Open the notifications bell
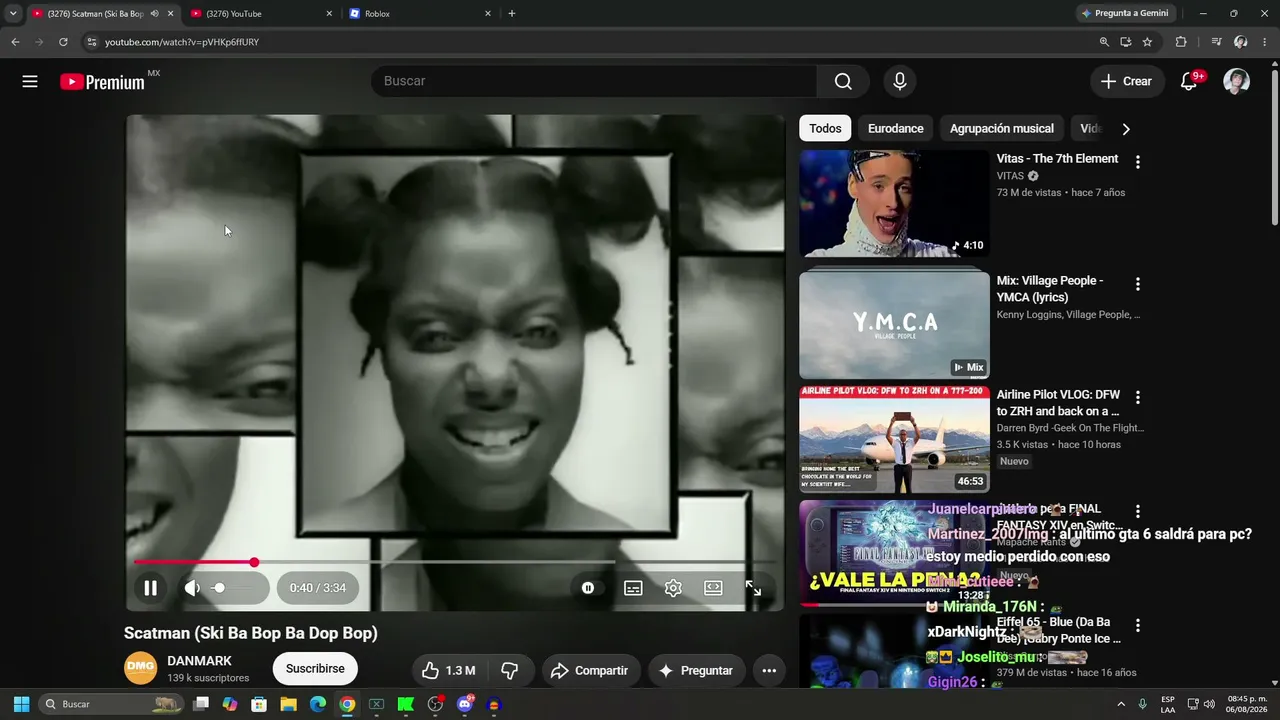 1189,81
